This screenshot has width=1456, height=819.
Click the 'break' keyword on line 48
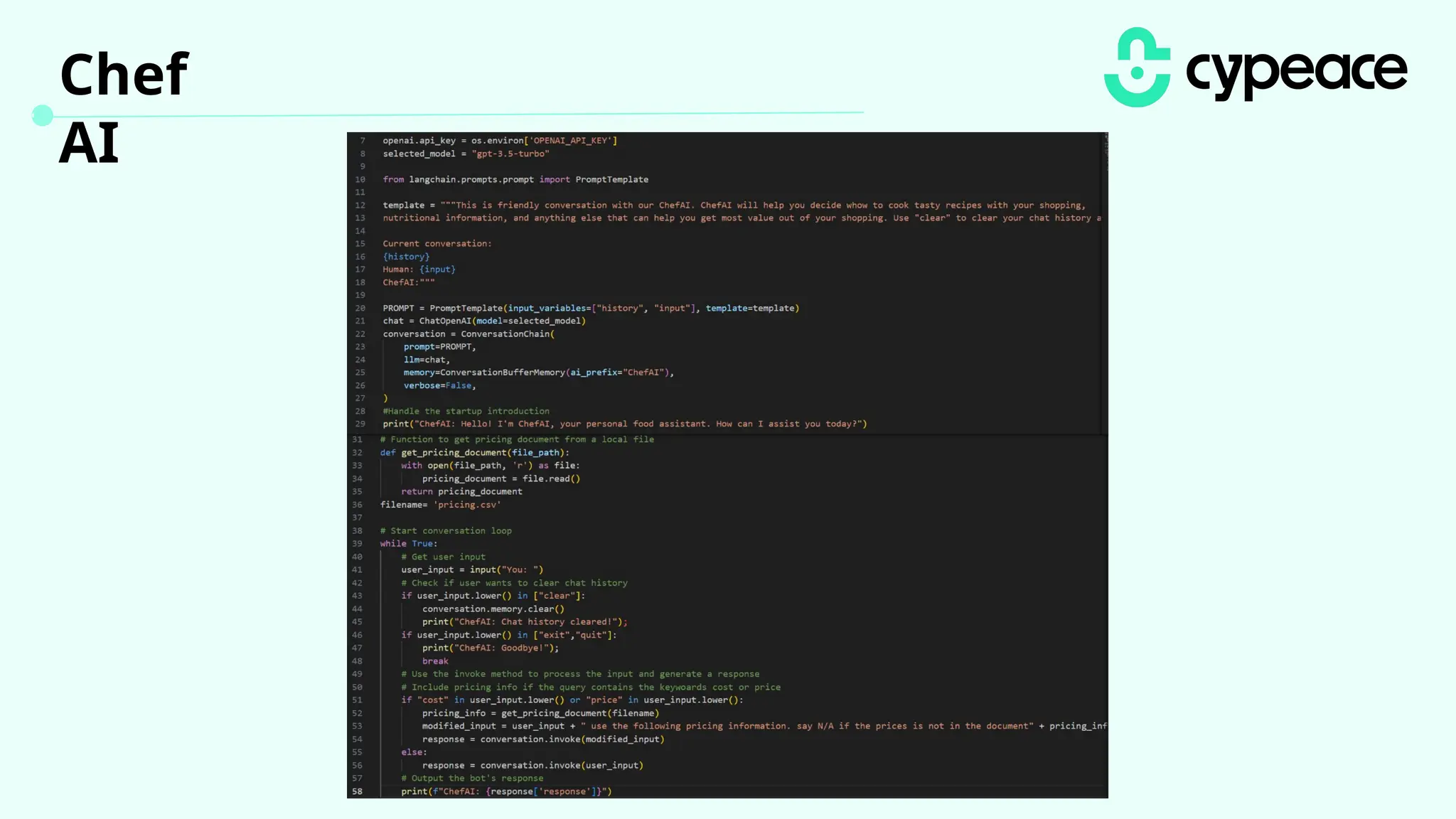coord(435,661)
